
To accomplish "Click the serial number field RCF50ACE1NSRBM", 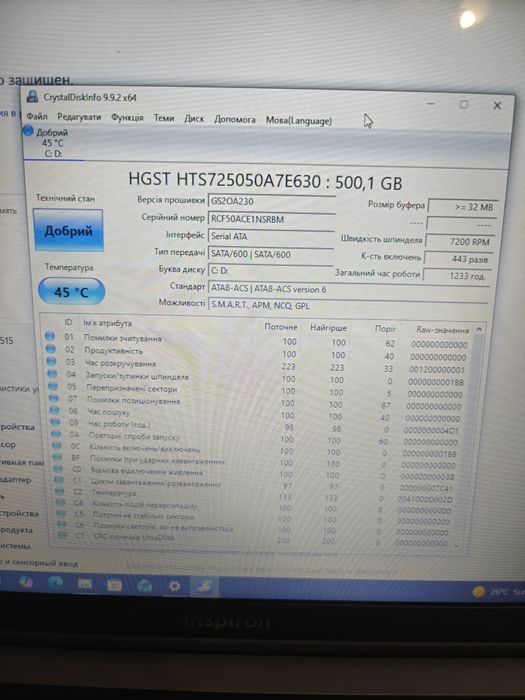I will tap(271, 219).
